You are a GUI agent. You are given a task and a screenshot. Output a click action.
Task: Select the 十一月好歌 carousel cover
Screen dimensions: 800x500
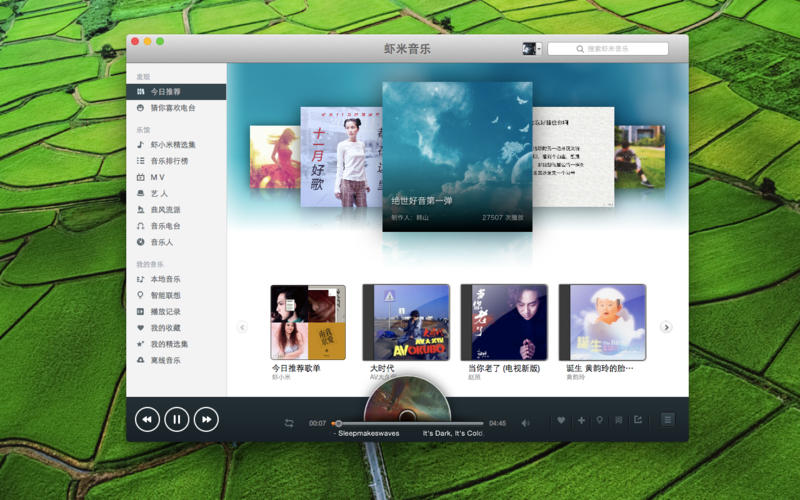341,157
